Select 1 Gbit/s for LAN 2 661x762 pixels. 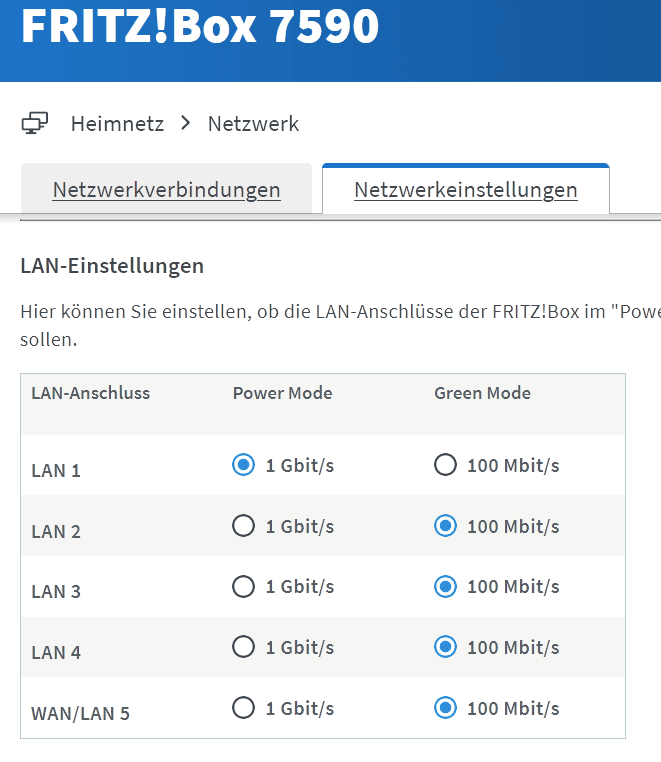[244, 525]
